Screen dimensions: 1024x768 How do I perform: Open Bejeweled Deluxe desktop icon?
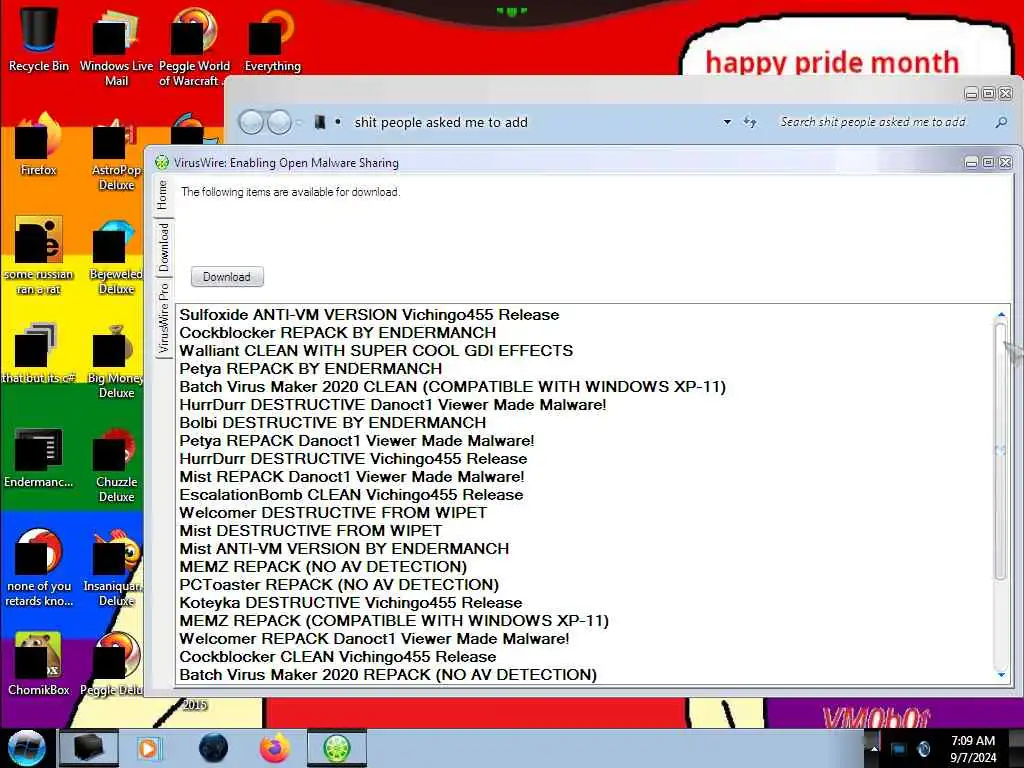coord(116,257)
